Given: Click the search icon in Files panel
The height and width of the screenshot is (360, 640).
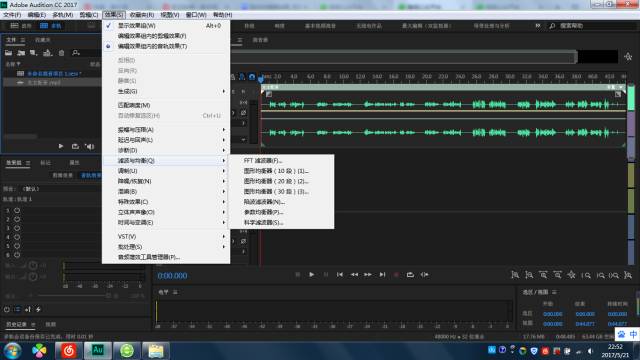Looking at the screenshot, I should coord(76,53).
